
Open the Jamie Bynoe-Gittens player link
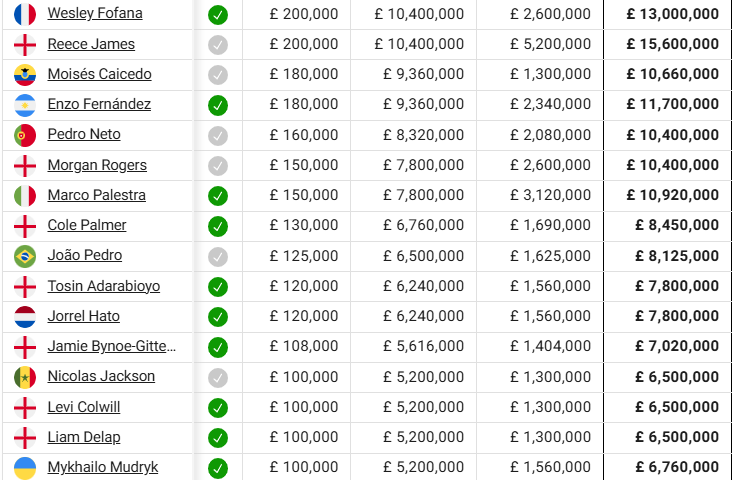pos(112,346)
